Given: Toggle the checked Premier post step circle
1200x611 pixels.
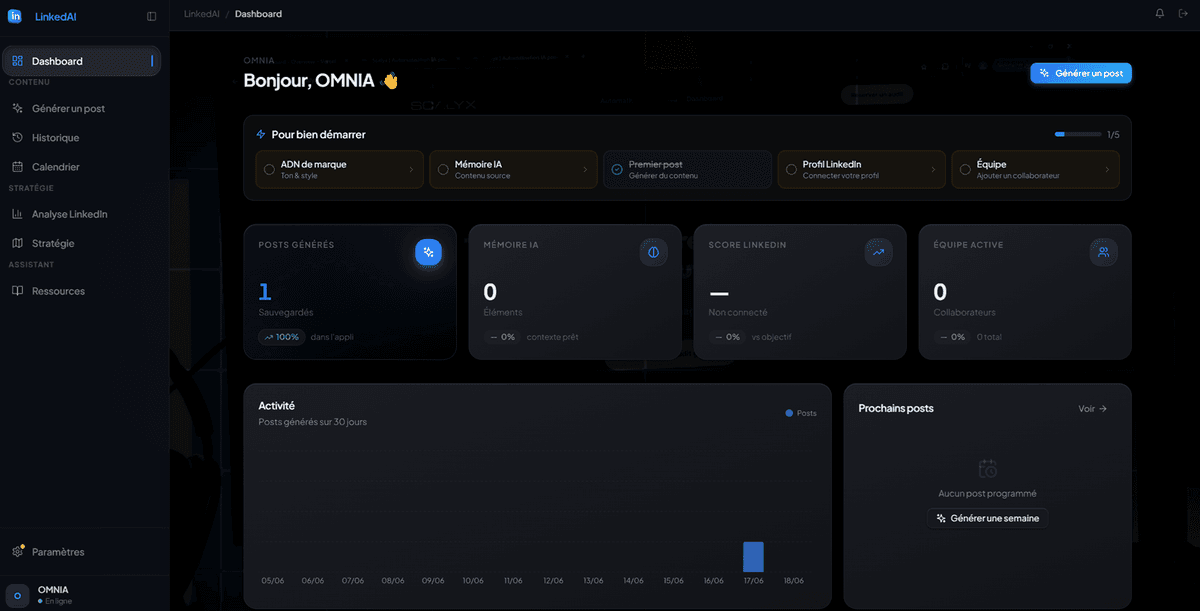Looking at the screenshot, I should [617, 169].
